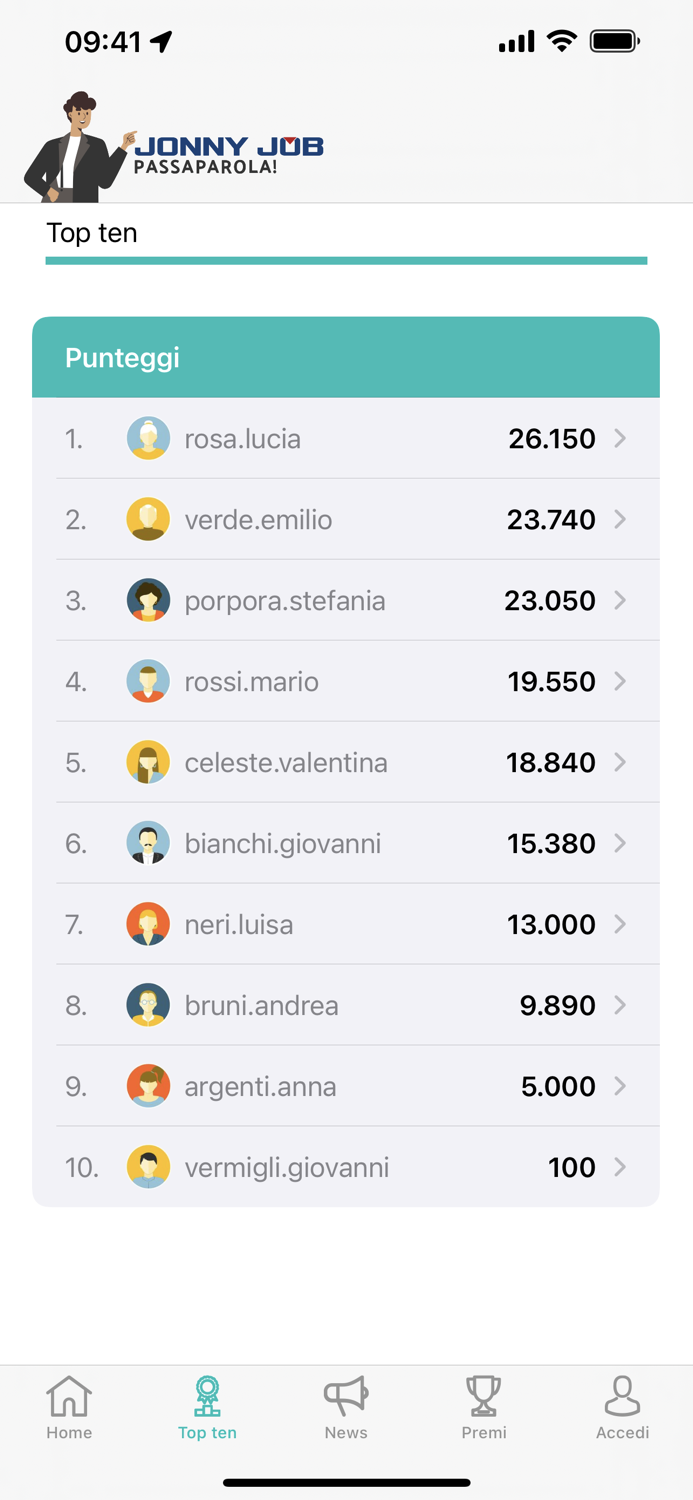Image resolution: width=693 pixels, height=1500 pixels.
Task: Tap the Jonny Job Passaparola logo
Action: click(176, 147)
